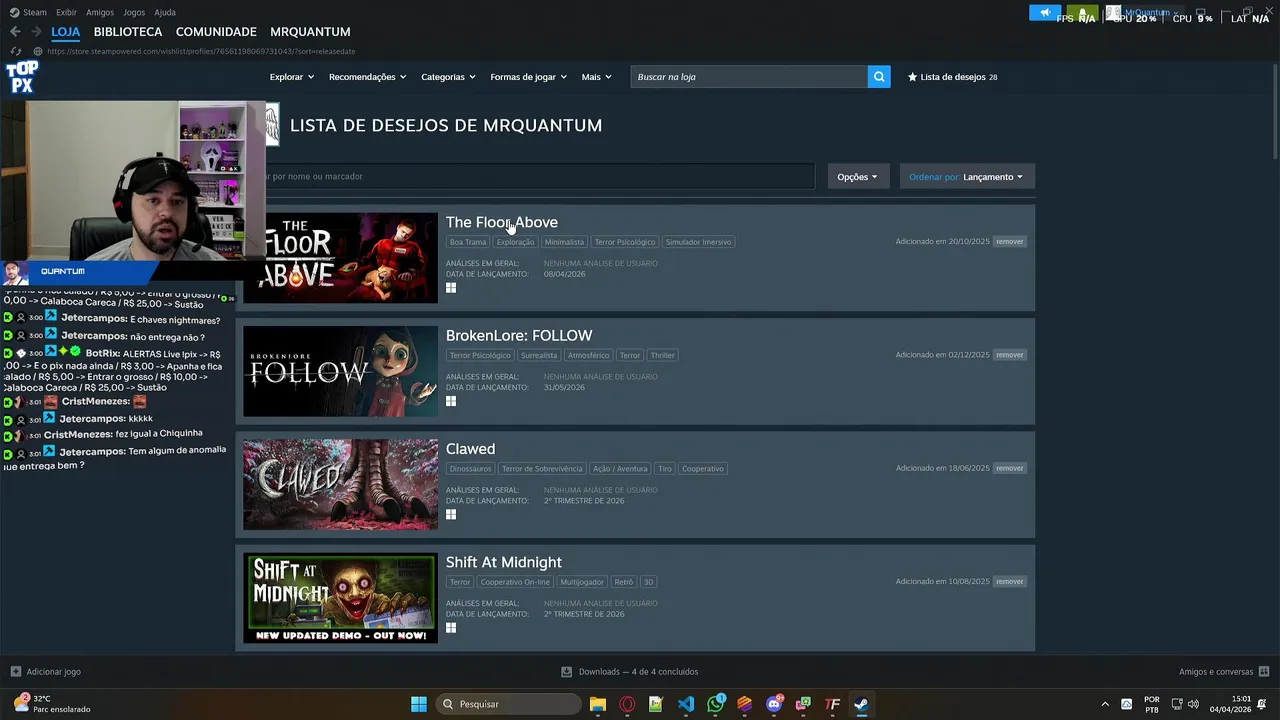Remove The Floor Above from wishlist
This screenshot has height=720, width=1280.
point(1010,242)
